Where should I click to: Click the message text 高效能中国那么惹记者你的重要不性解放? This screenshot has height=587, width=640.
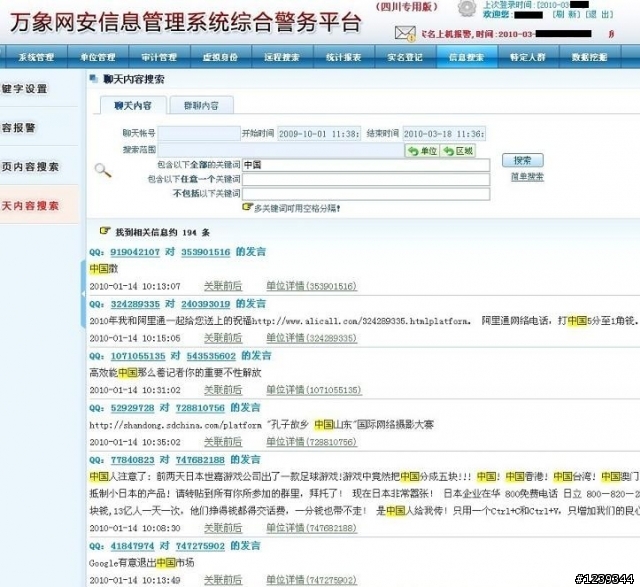click(x=175, y=373)
